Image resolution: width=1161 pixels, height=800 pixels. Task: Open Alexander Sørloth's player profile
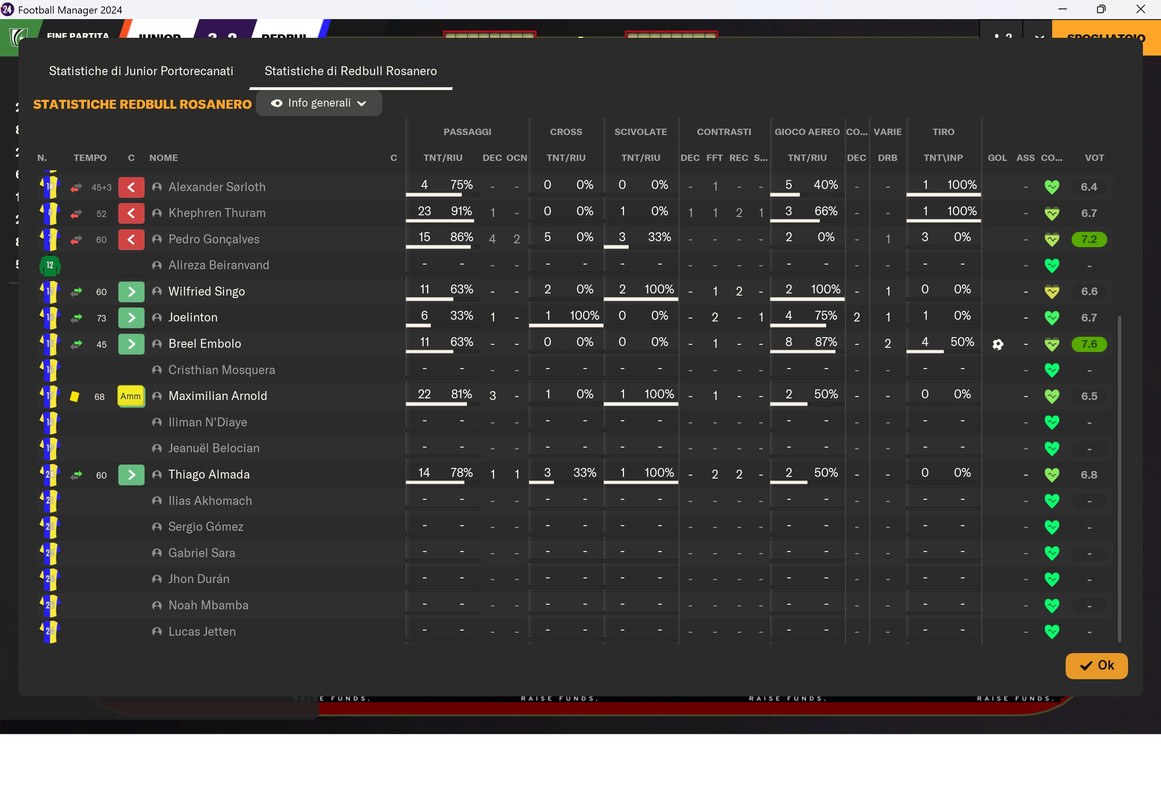(216, 187)
